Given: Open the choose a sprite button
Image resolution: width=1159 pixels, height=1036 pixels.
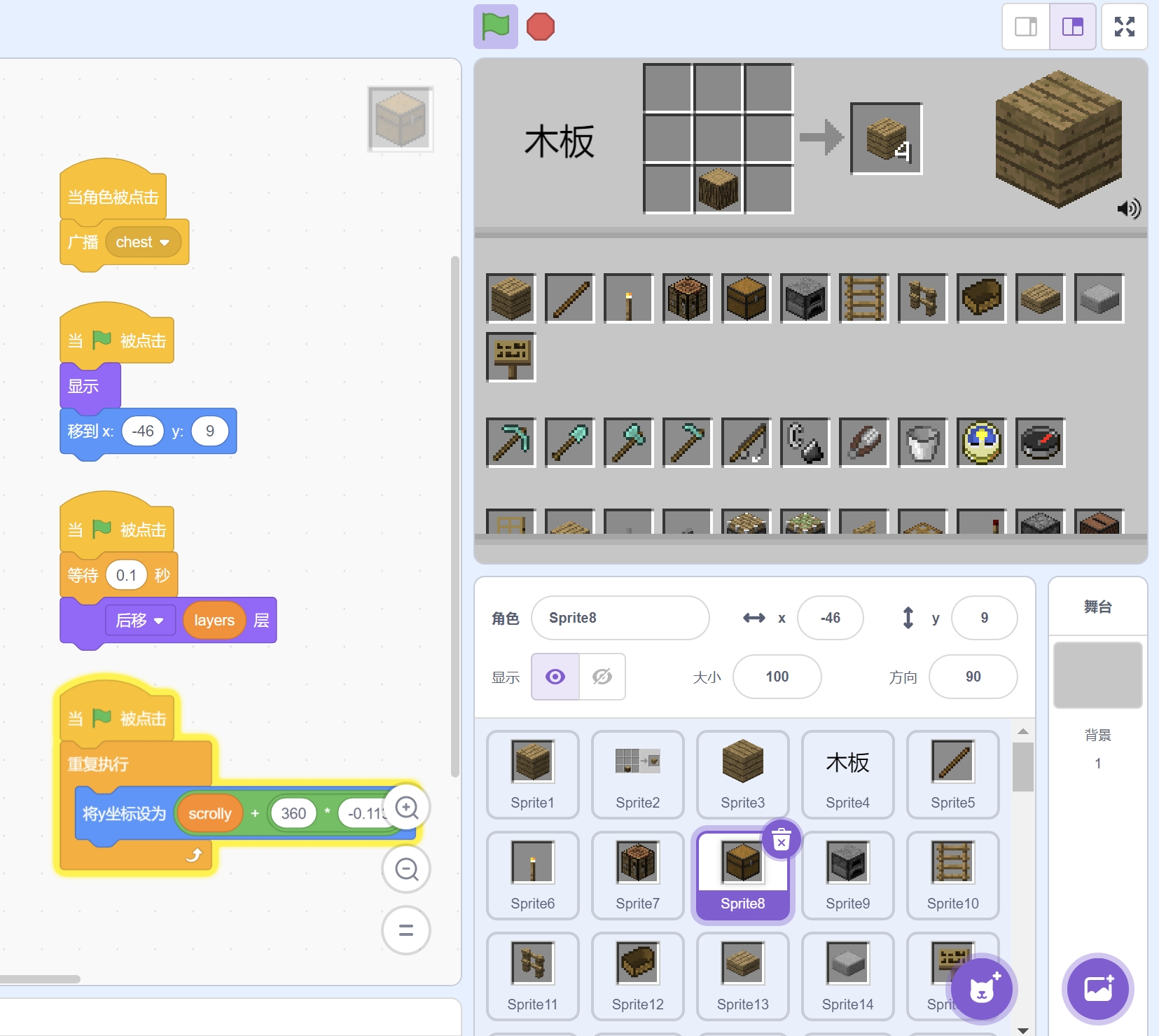Looking at the screenshot, I should coord(981,989).
